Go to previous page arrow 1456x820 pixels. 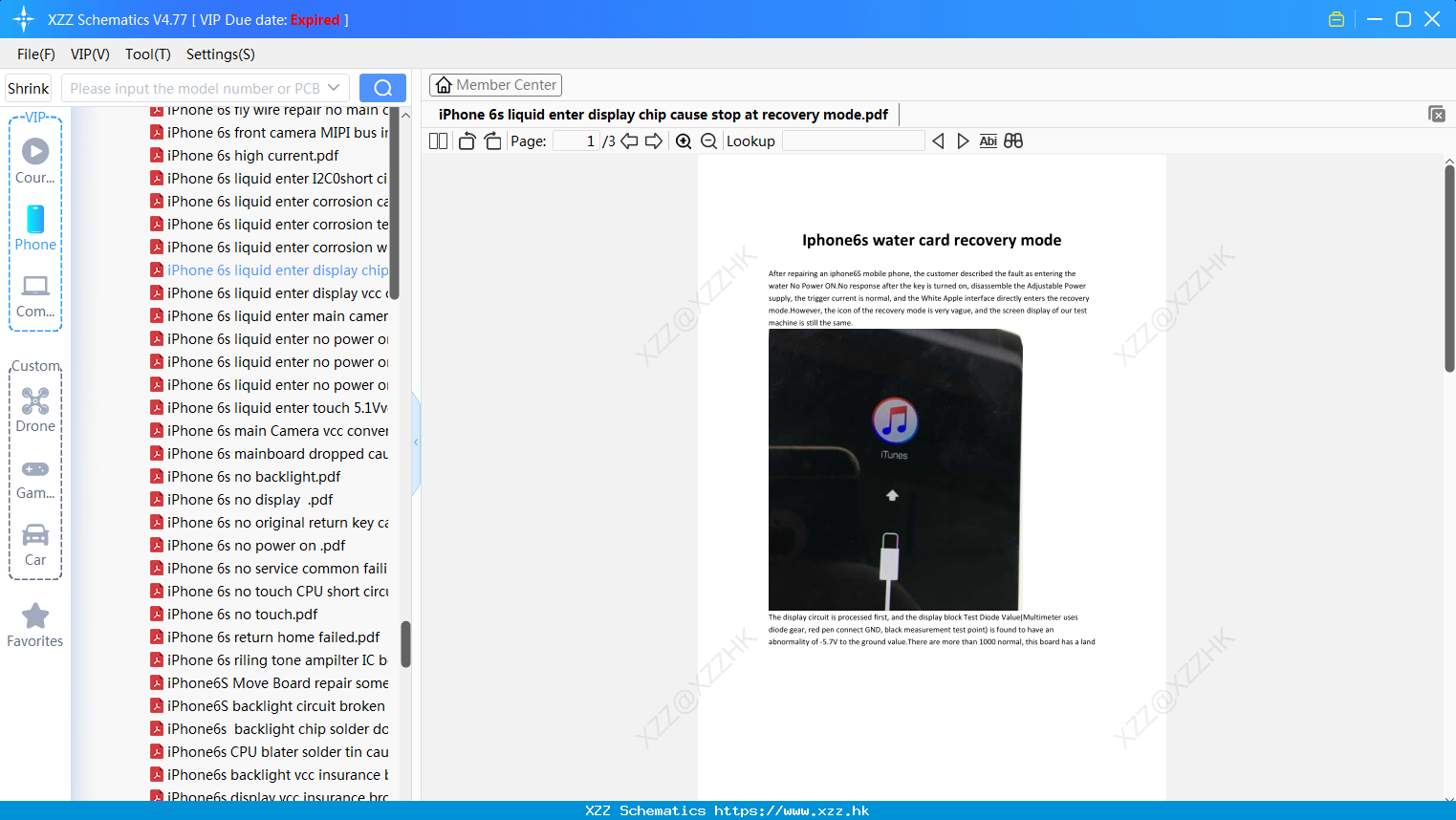tap(629, 141)
